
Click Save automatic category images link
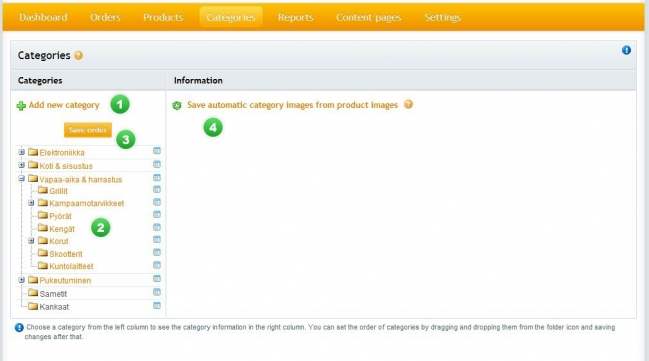tap(292, 105)
